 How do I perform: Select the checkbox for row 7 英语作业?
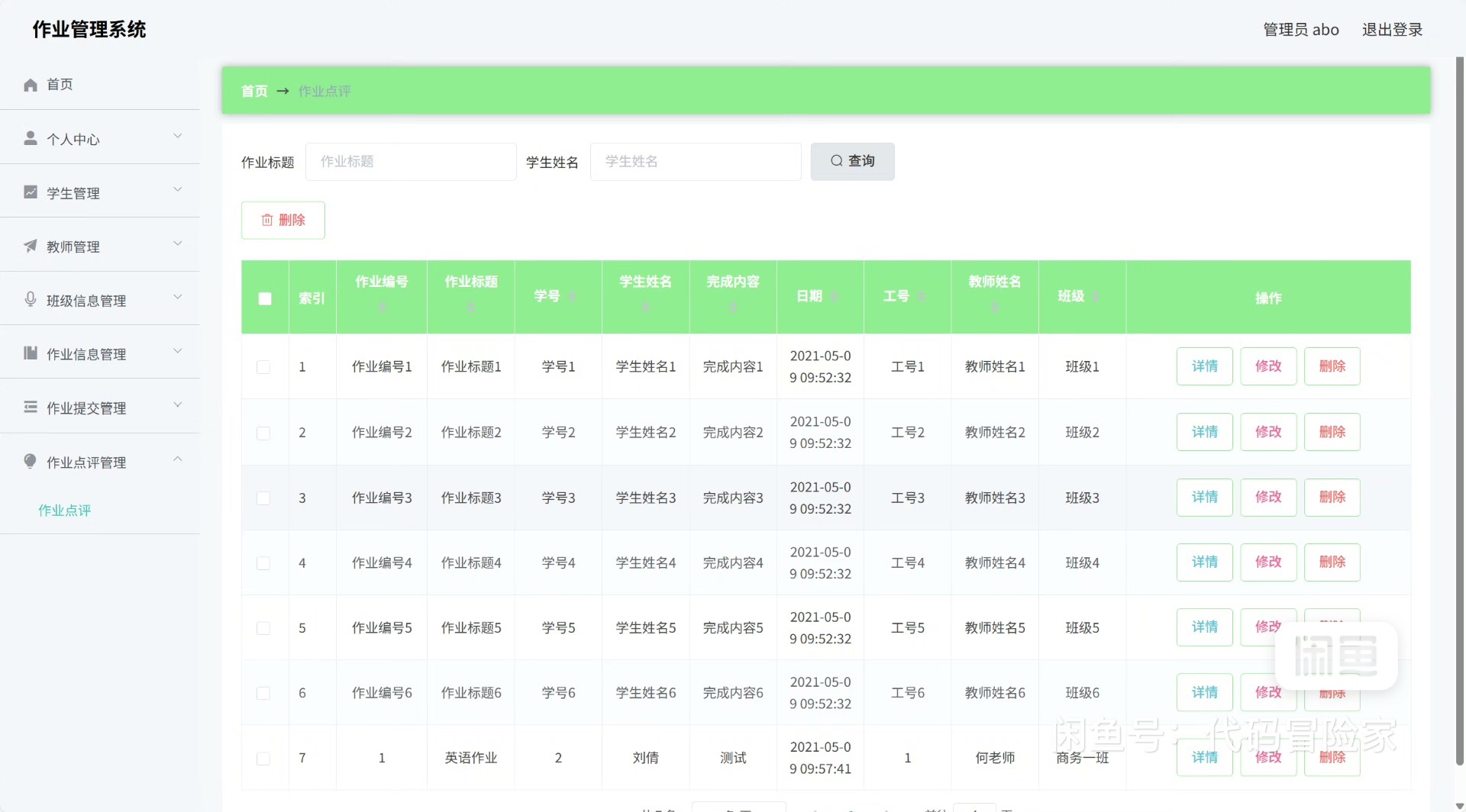click(263, 759)
